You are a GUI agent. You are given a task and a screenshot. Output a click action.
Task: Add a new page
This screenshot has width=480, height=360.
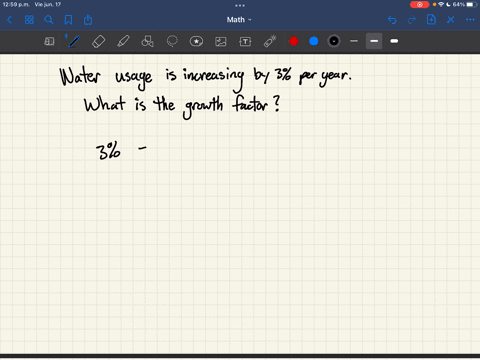[431, 20]
